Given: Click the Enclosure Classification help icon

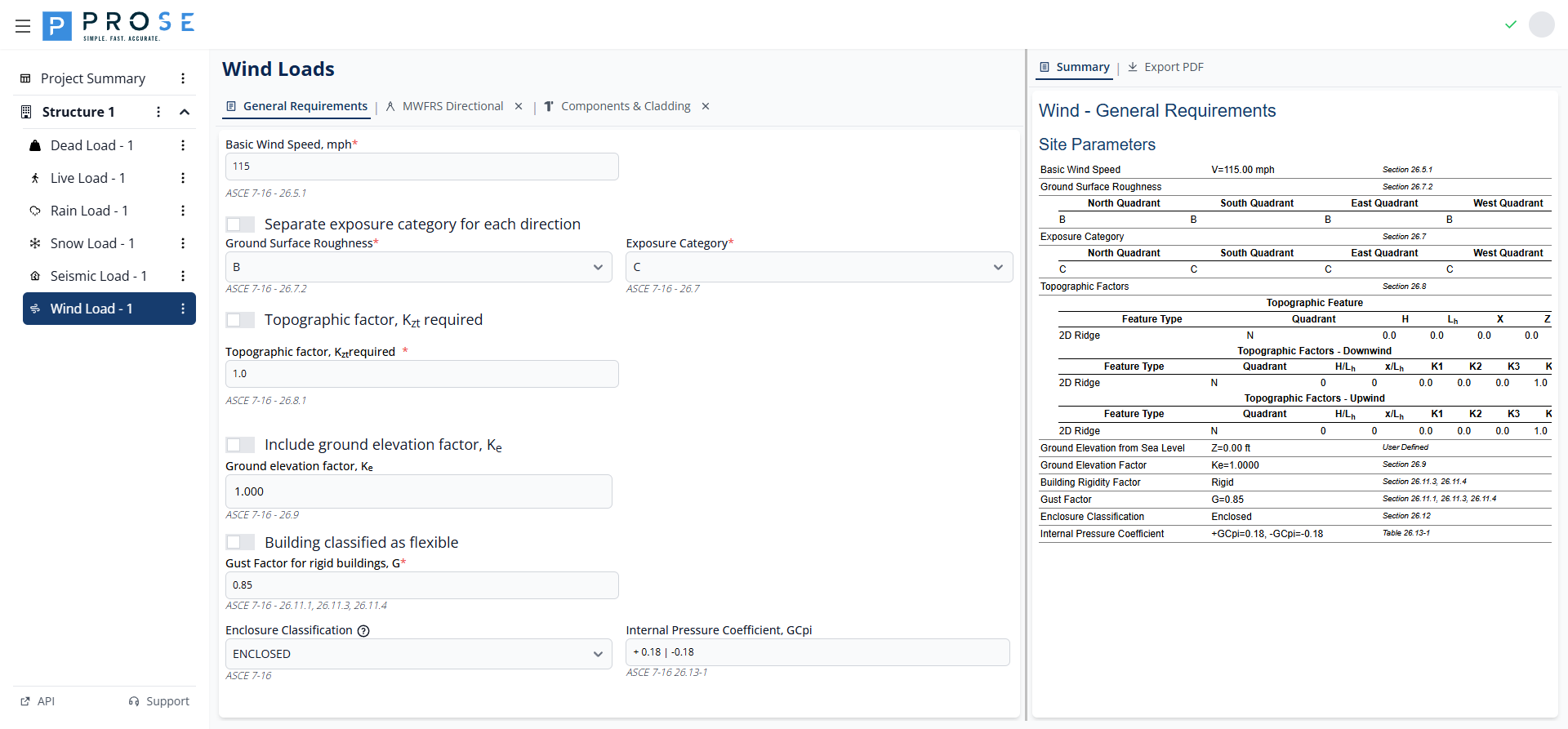Looking at the screenshot, I should click(364, 631).
